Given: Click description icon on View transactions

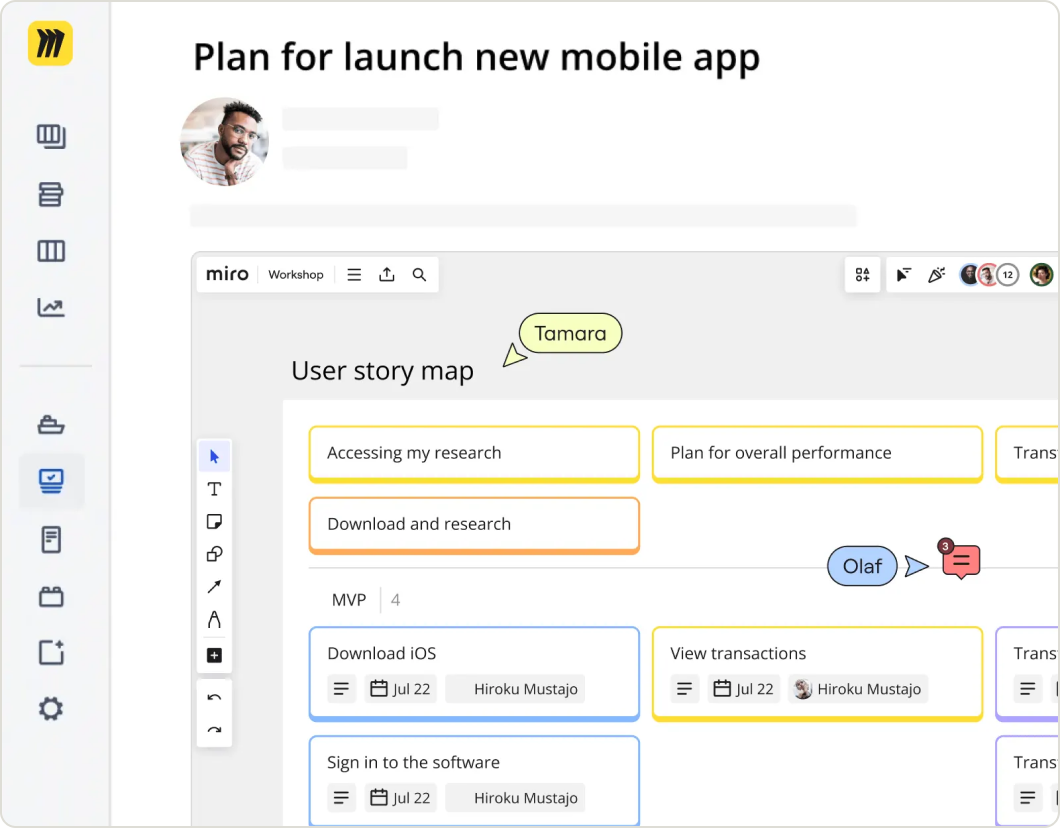Looking at the screenshot, I should (x=684, y=689).
